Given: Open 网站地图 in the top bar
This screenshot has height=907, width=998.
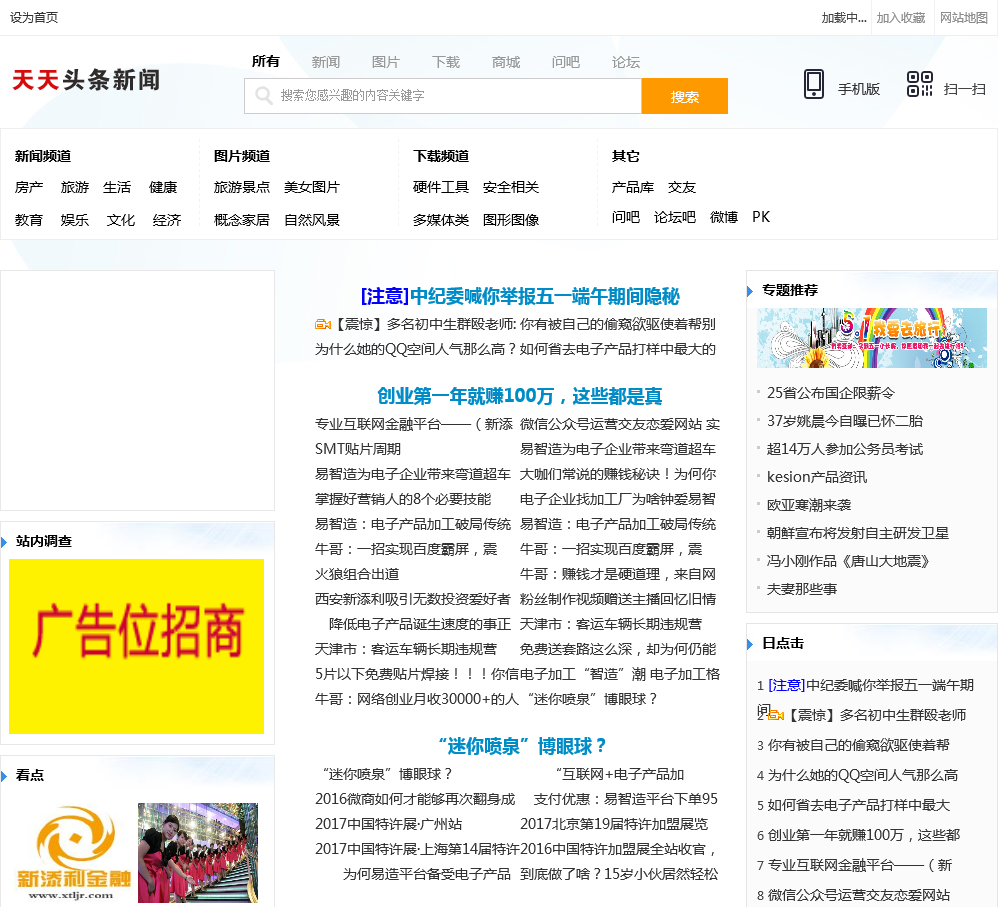Looking at the screenshot, I should point(963,18).
